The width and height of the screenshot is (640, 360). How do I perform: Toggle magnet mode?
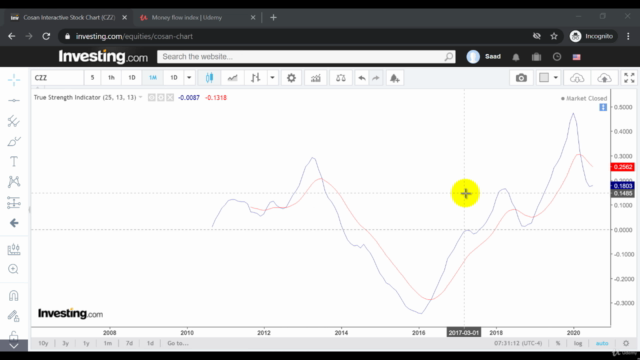[14, 296]
